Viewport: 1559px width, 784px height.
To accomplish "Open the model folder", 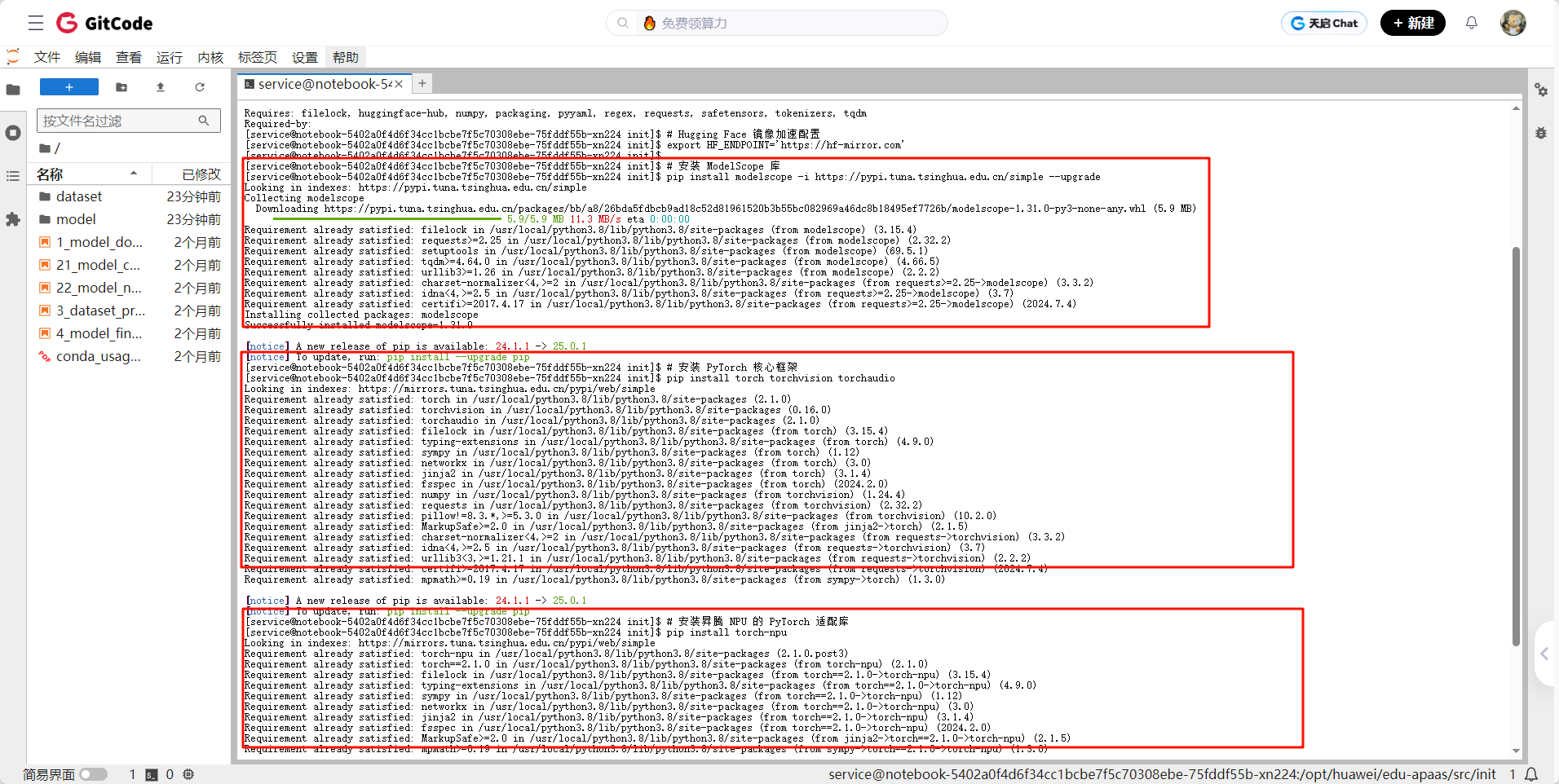I will tap(130, 219).
